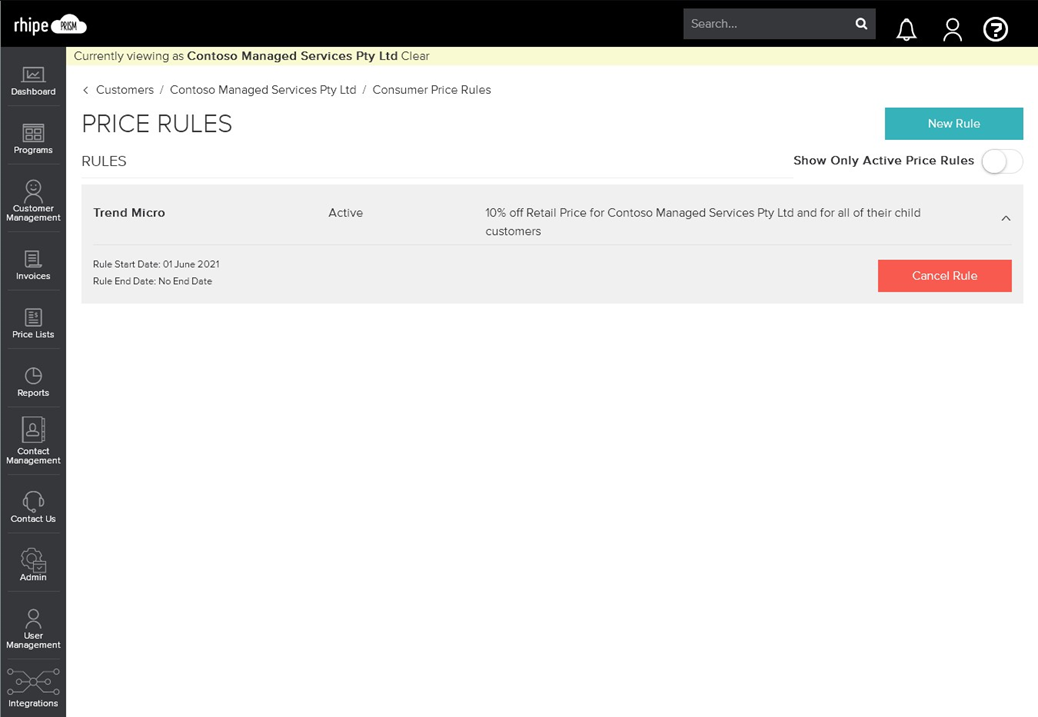Open Programs in the sidebar
Image resolution: width=1038 pixels, height=717 pixels.
pyautogui.click(x=33, y=139)
